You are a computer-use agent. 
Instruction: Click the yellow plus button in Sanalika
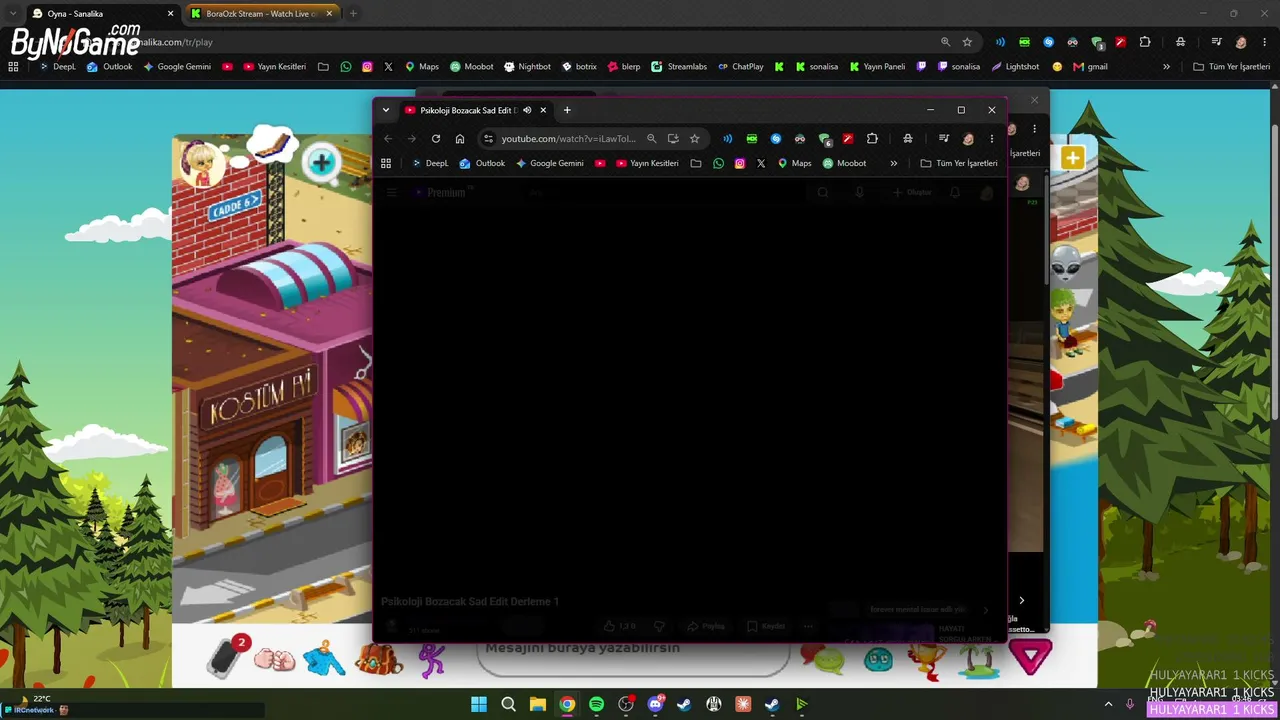pos(1072,158)
